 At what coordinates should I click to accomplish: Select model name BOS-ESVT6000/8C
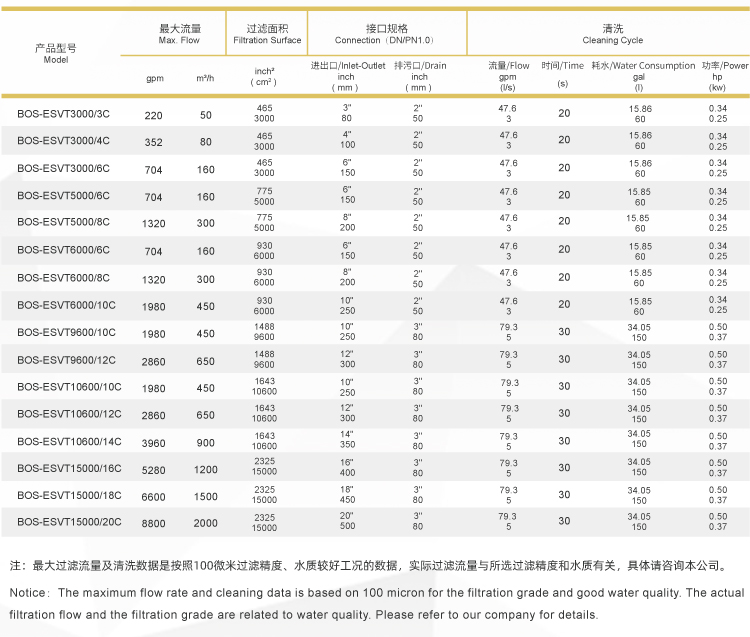[63, 277]
